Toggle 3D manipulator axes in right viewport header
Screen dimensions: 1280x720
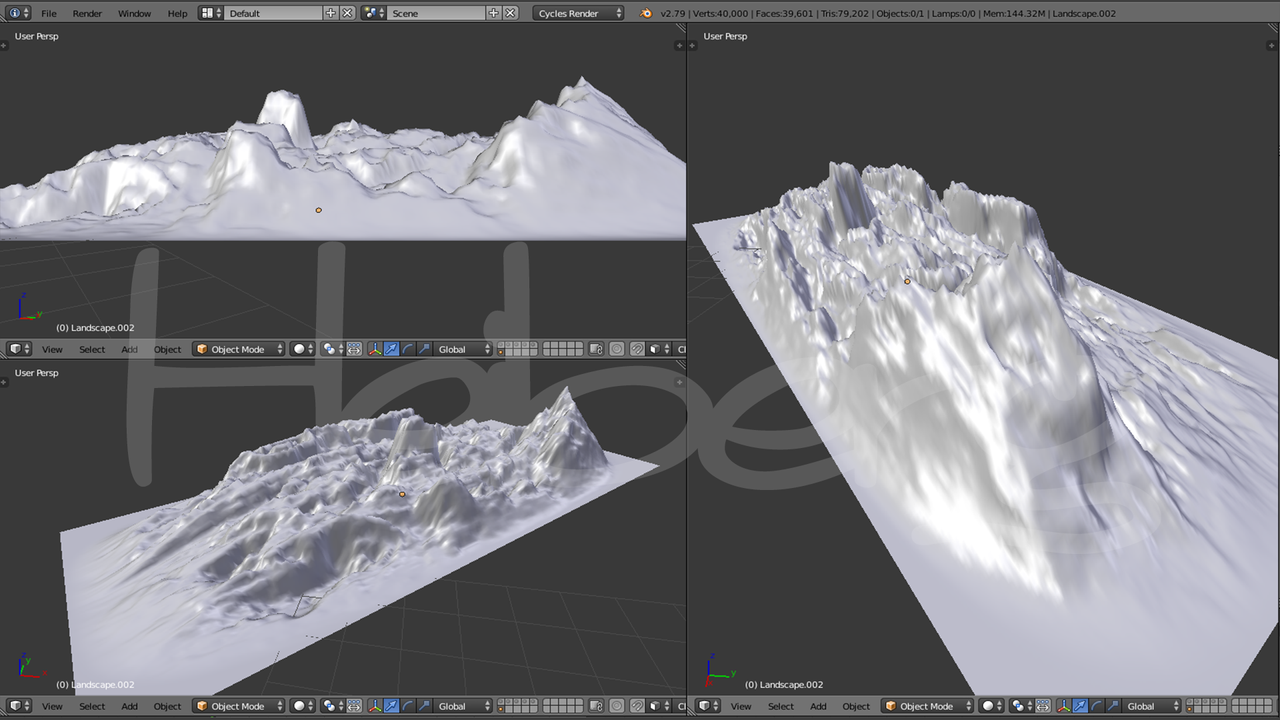[1064, 706]
